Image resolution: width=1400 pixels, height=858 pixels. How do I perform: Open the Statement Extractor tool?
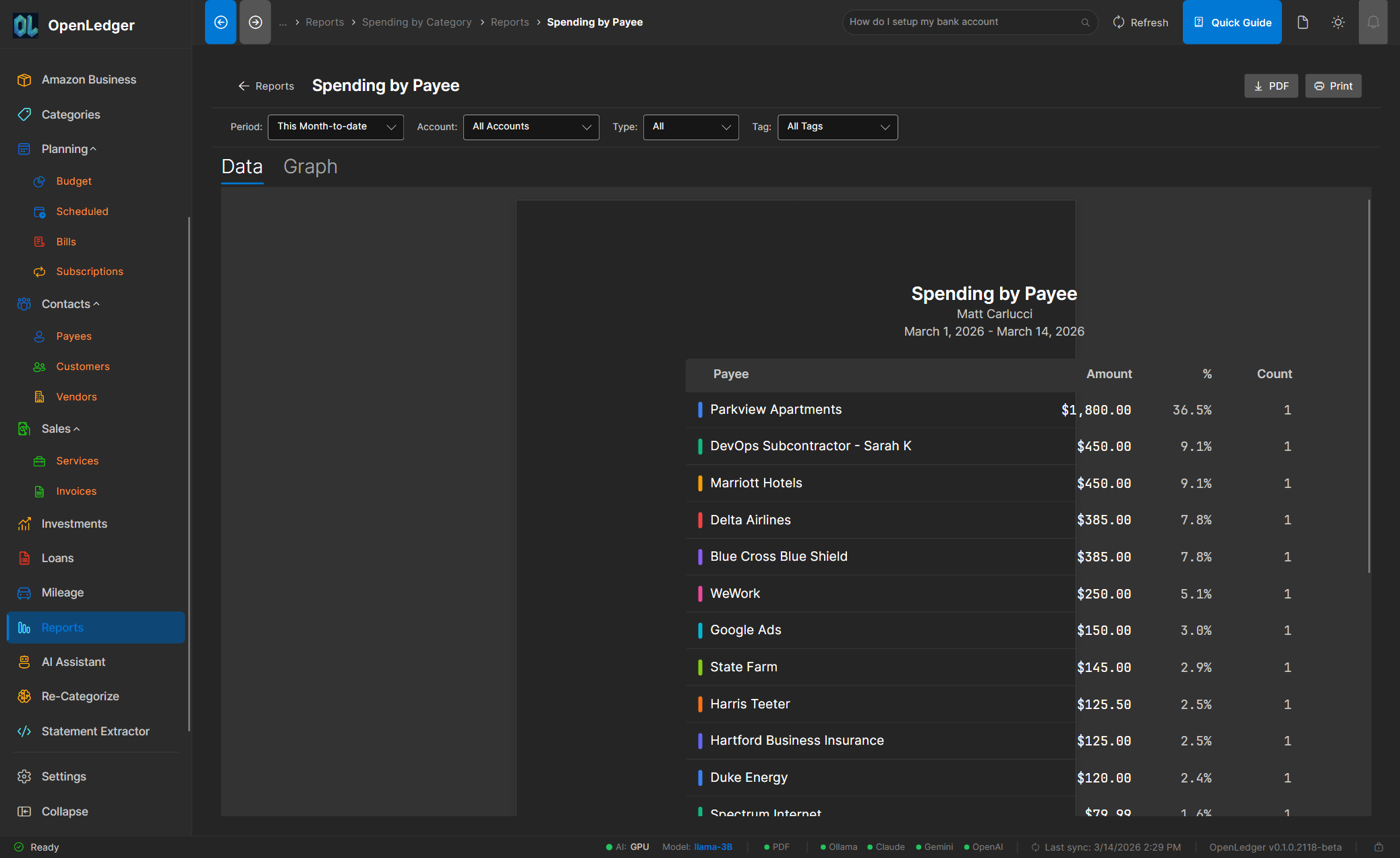(95, 731)
